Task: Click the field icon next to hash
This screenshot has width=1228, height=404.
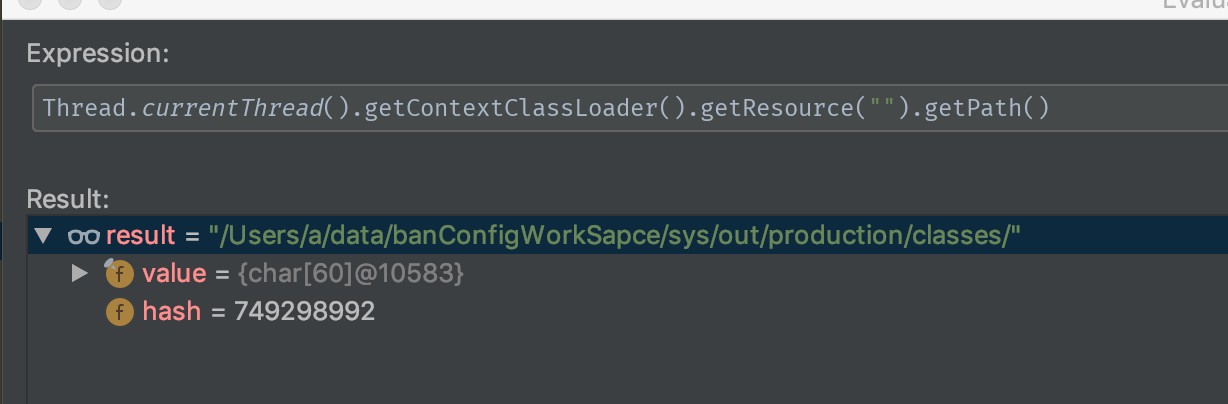Action: (x=120, y=312)
